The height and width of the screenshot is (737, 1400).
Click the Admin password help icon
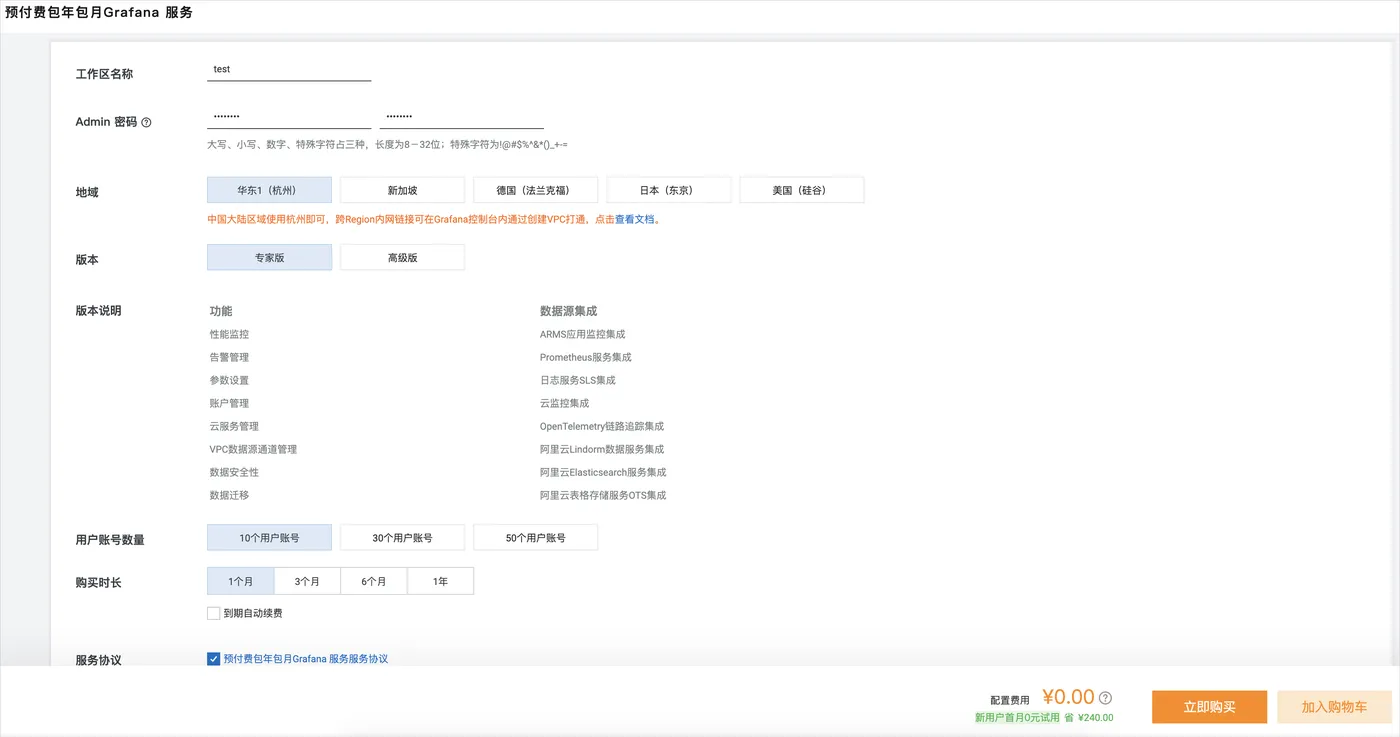146,122
